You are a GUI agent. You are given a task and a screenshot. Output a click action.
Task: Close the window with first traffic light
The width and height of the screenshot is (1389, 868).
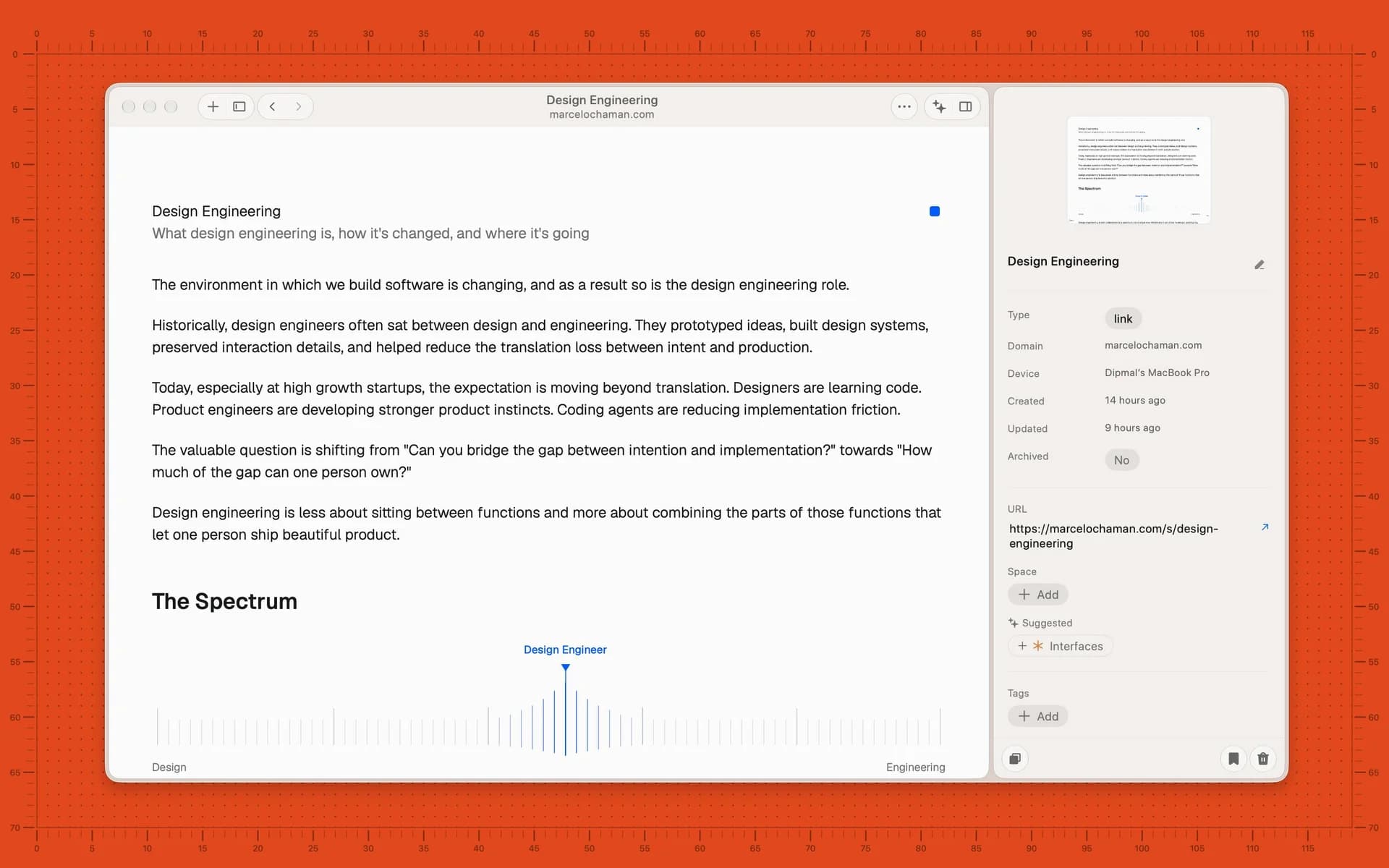129,106
